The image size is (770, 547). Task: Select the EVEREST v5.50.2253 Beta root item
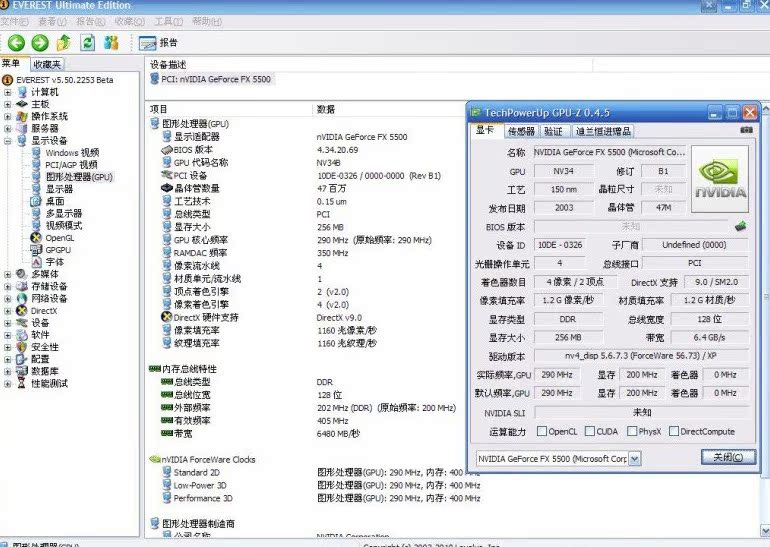coord(64,80)
